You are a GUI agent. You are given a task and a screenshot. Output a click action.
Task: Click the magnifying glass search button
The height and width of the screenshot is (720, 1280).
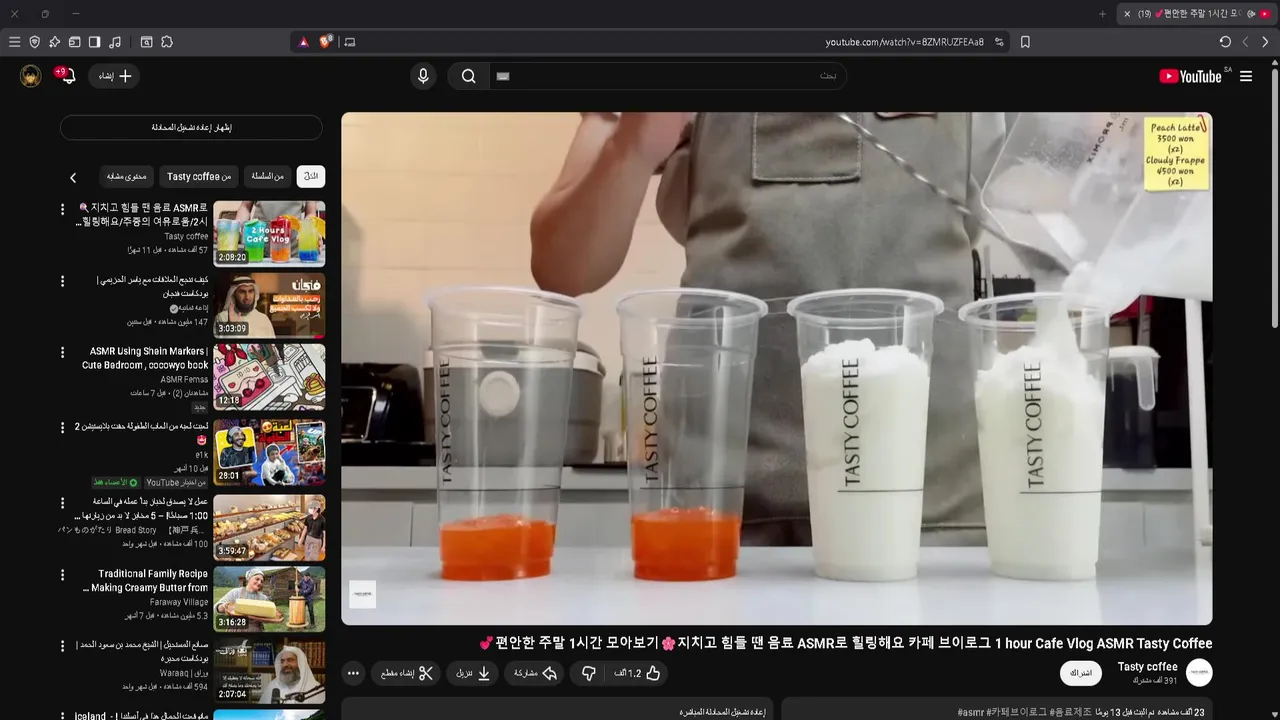point(468,76)
